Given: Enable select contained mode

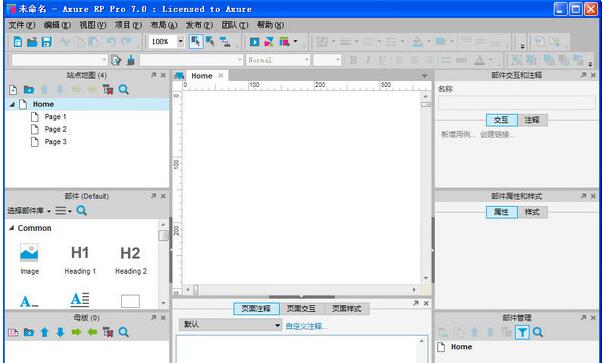Looking at the screenshot, I should pos(210,41).
